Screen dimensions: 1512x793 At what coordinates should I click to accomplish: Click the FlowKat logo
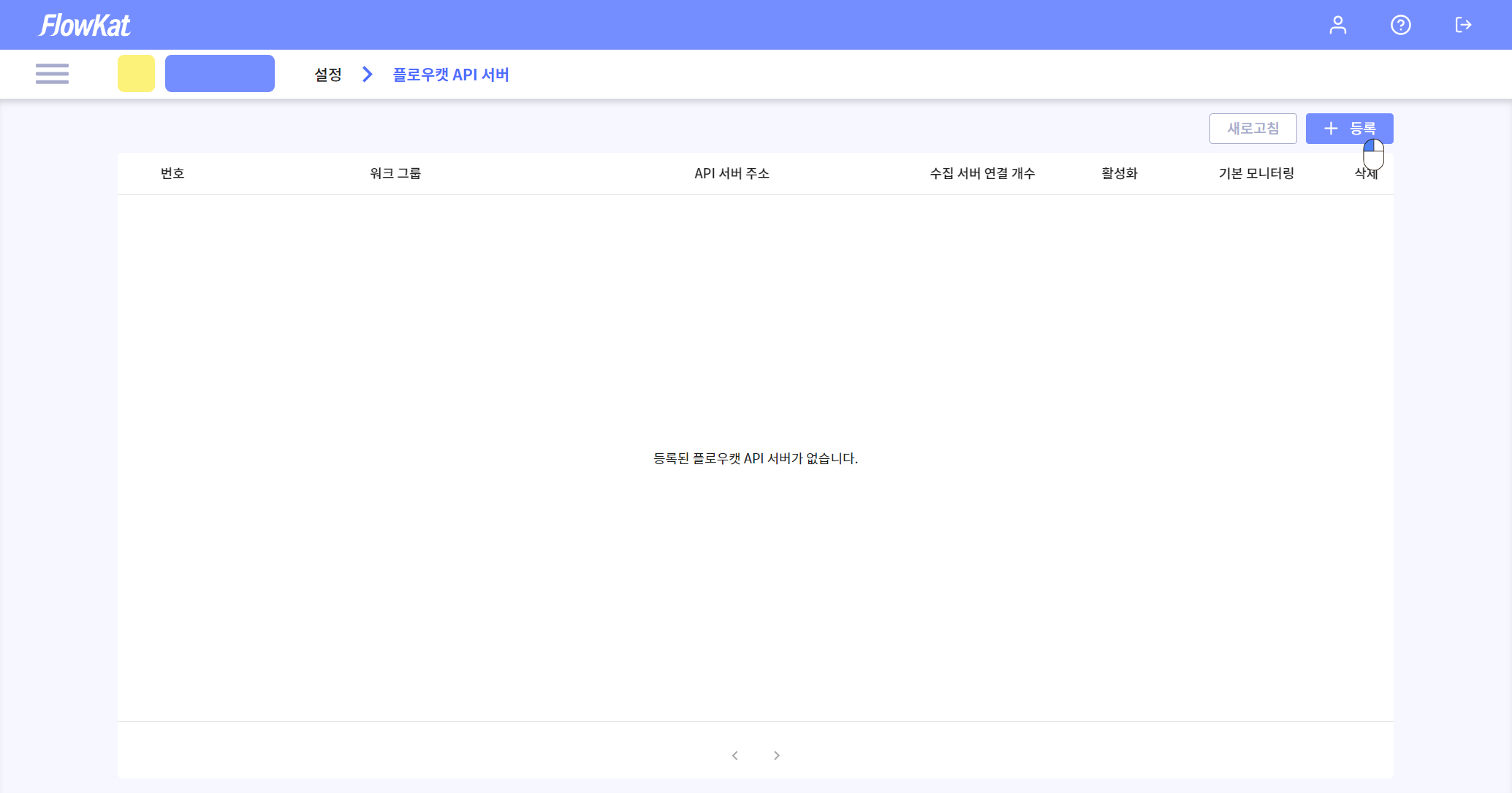click(85, 26)
